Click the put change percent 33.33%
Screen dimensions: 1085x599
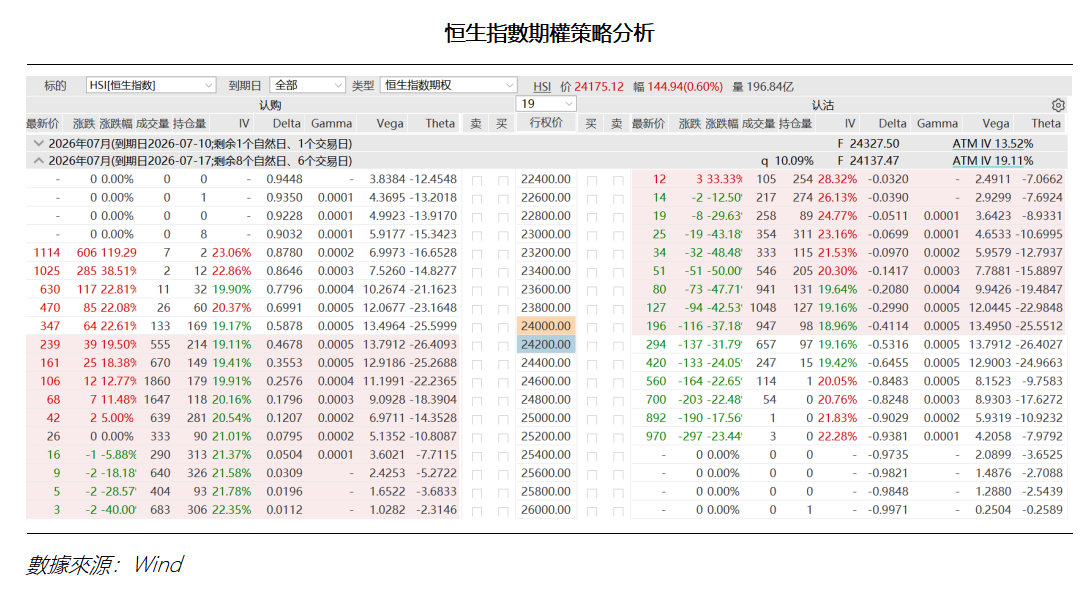[x=724, y=179]
